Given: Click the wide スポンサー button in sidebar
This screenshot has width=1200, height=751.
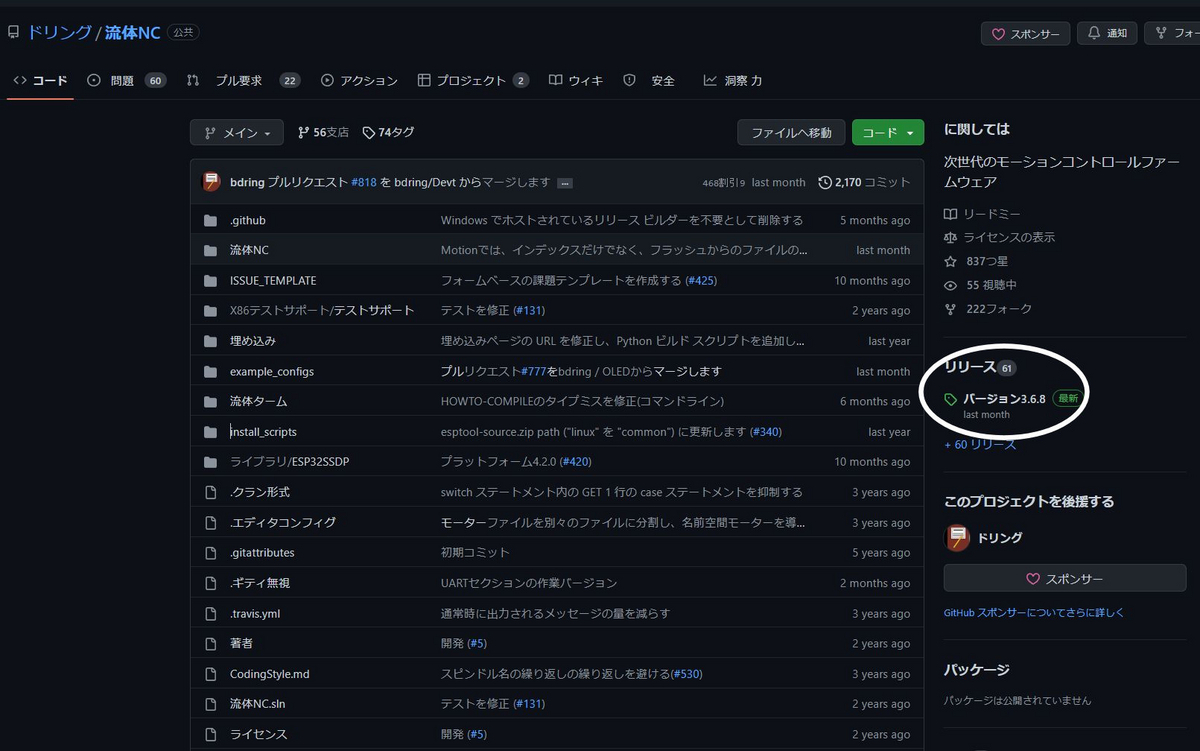Looking at the screenshot, I should tap(1065, 578).
